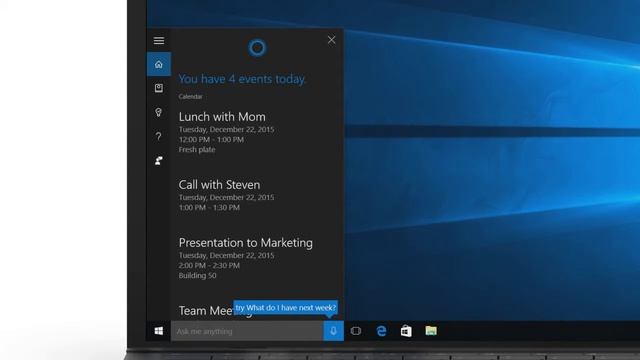The image size is (640, 360).
Task: Click the '1:00 PM - 1:30 PM' time text
Action: tap(209, 208)
